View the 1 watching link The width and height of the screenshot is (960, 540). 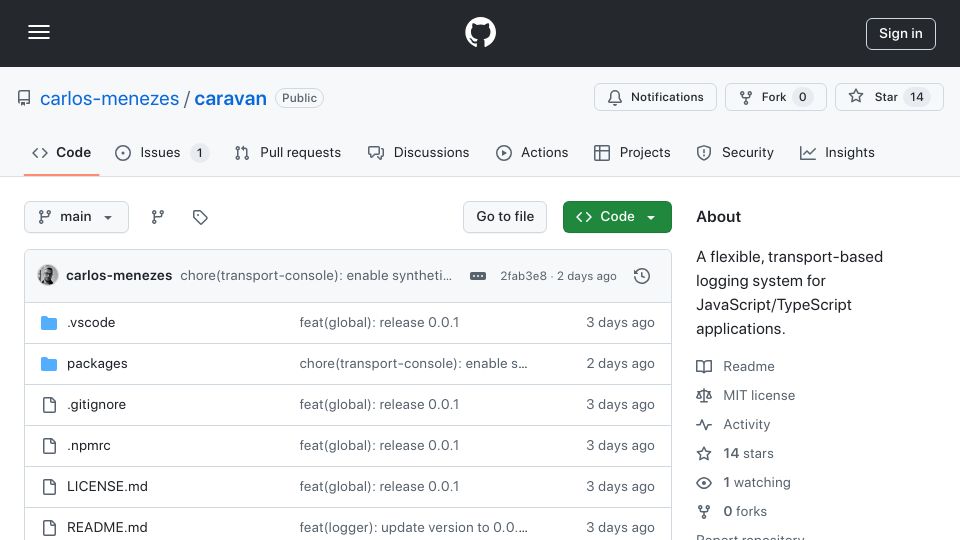click(757, 482)
